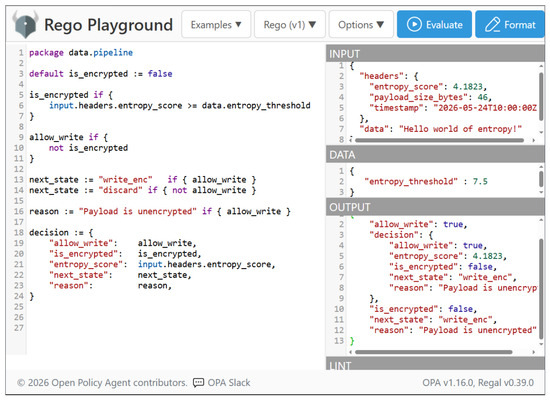Click the OPA Slack chat bubble icon
550x400 pixels.
click(x=199, y=382)
